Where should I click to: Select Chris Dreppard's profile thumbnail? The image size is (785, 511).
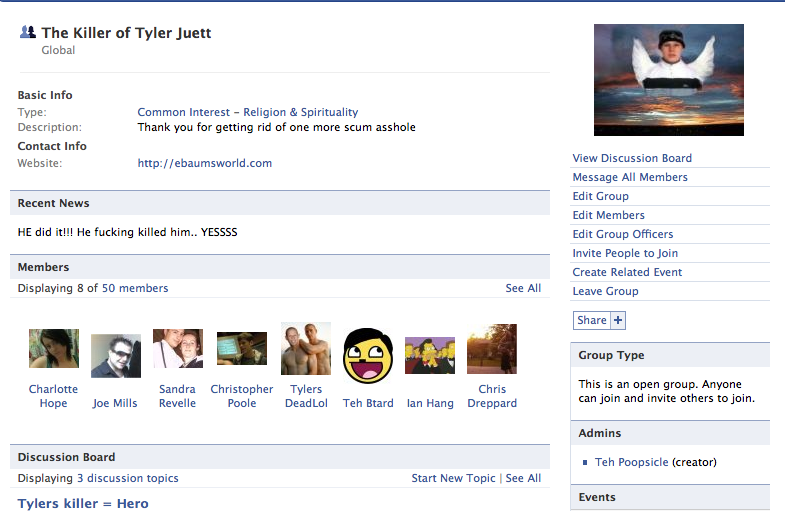pyautogui.click(x=492, y=349)
